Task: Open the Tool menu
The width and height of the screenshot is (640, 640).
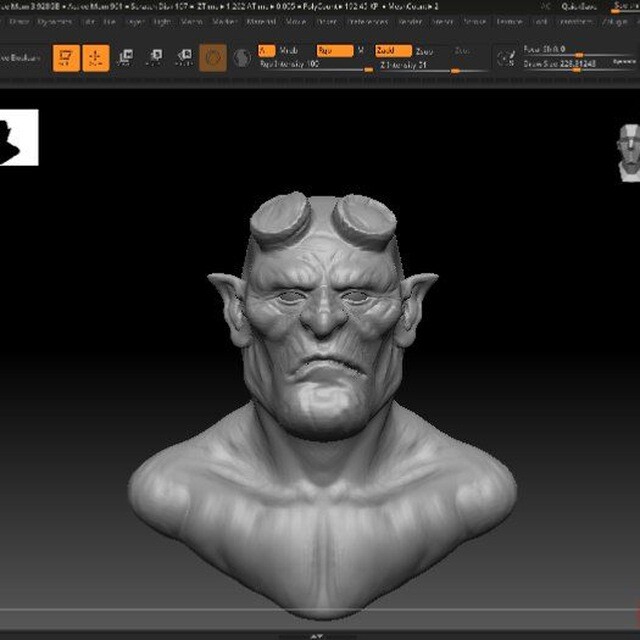Action: tap(540, 22)
